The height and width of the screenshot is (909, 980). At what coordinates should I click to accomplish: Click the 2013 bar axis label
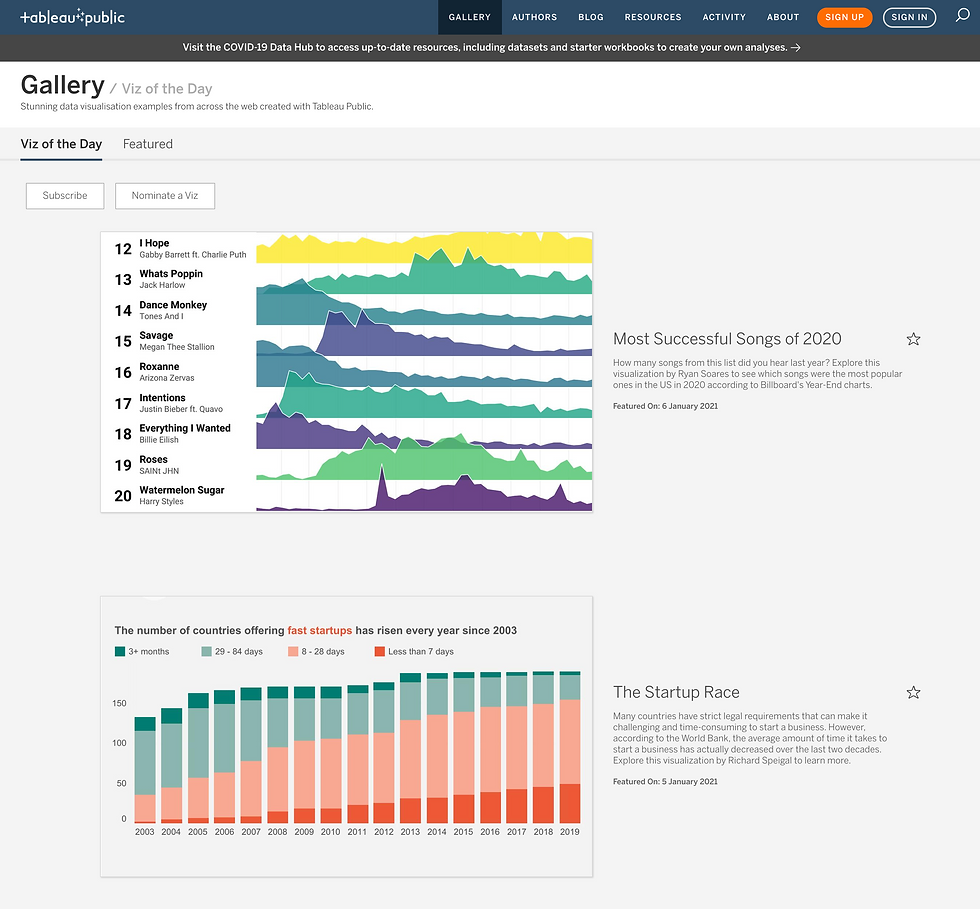(410, 832)
